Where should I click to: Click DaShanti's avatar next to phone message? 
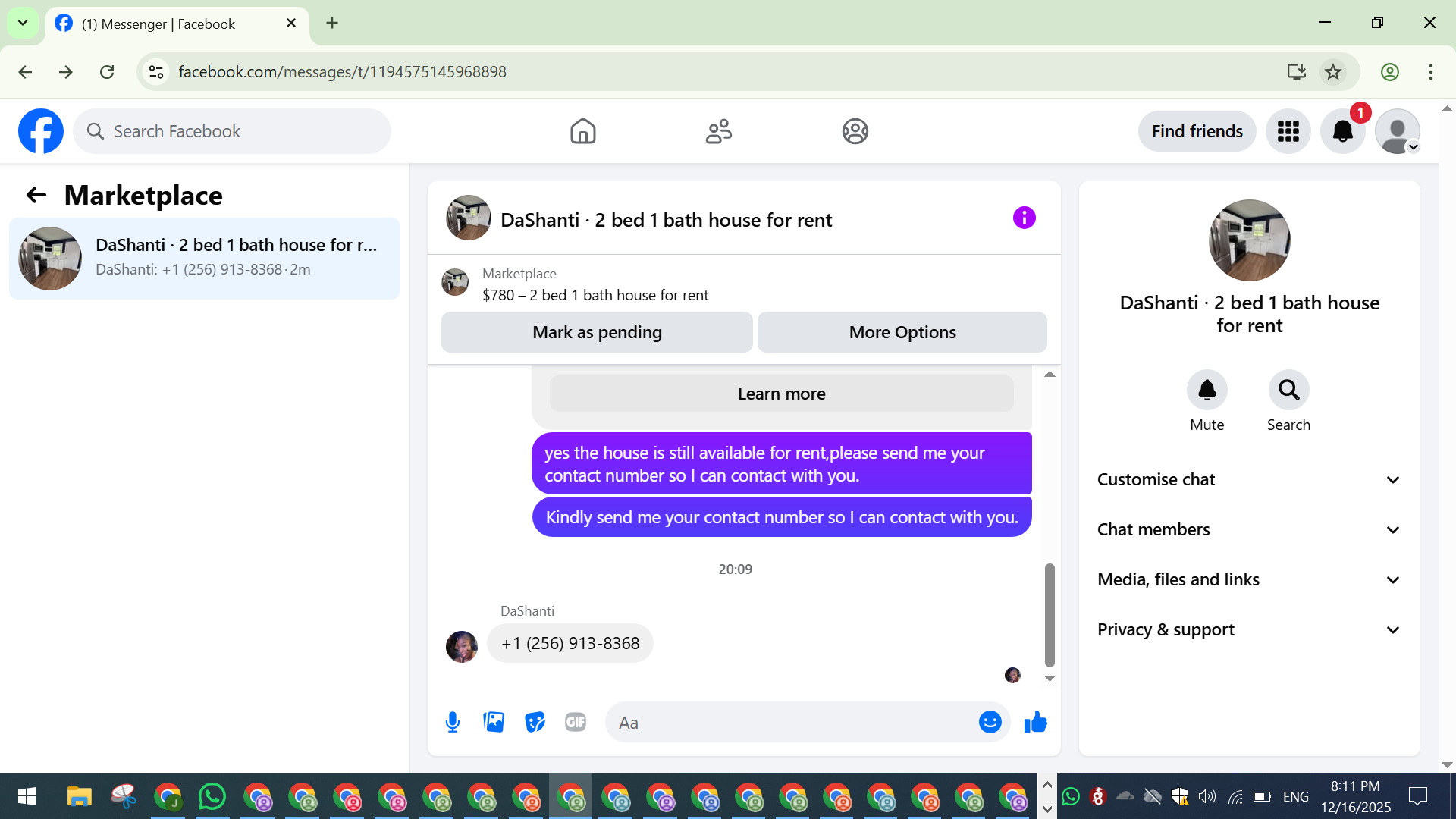[x=462, y=646]
